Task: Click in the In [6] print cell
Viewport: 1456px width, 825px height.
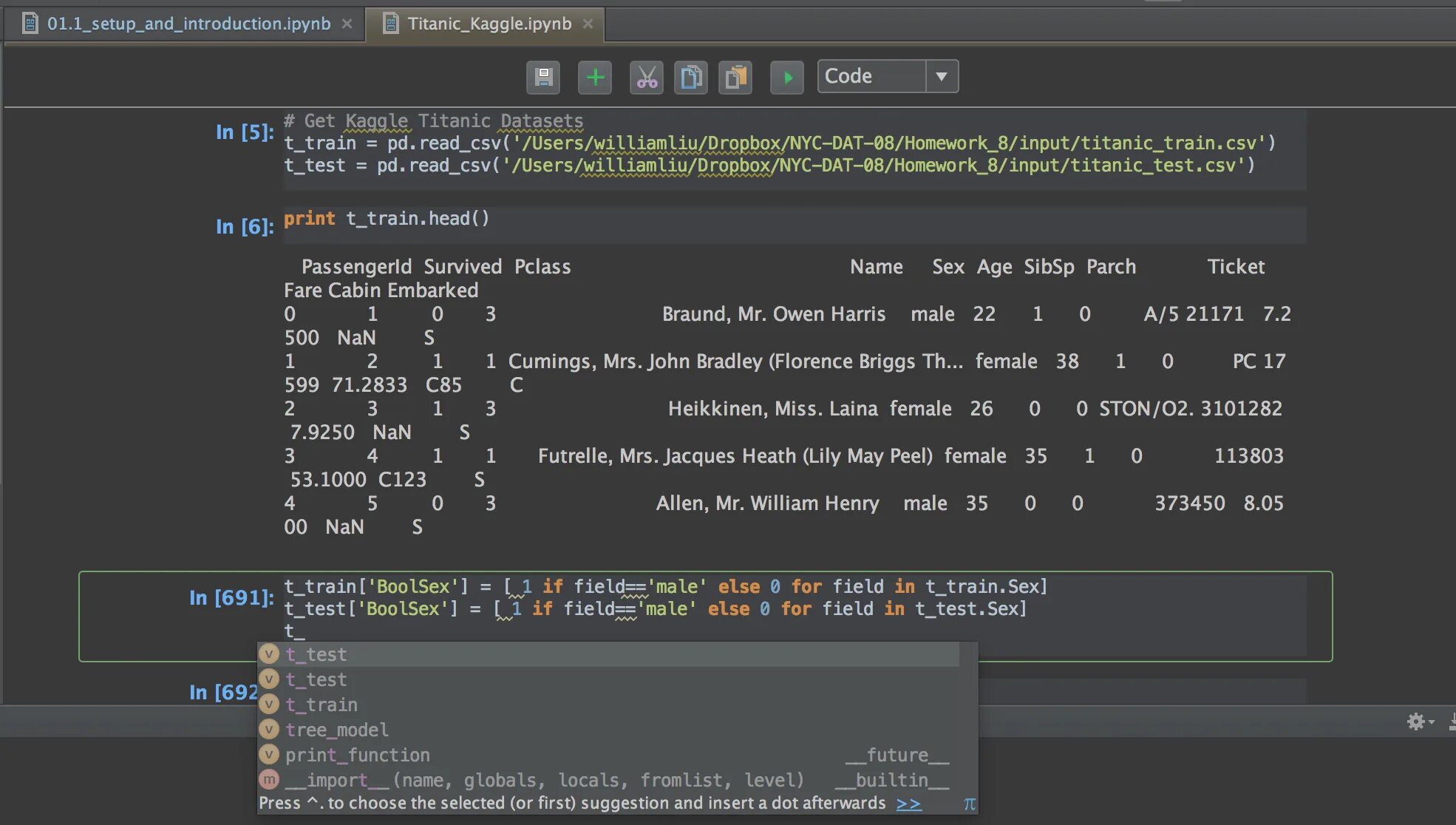Action: click(739, 220)
